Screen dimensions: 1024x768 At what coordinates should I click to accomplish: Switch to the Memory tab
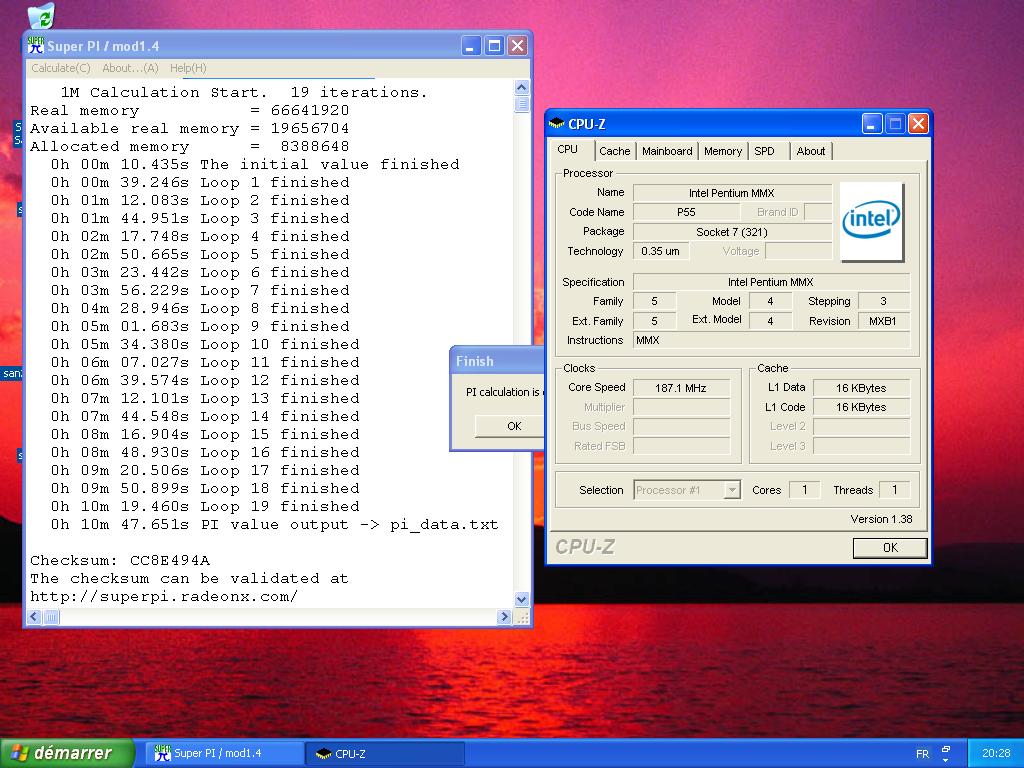[x=722, y=151]
